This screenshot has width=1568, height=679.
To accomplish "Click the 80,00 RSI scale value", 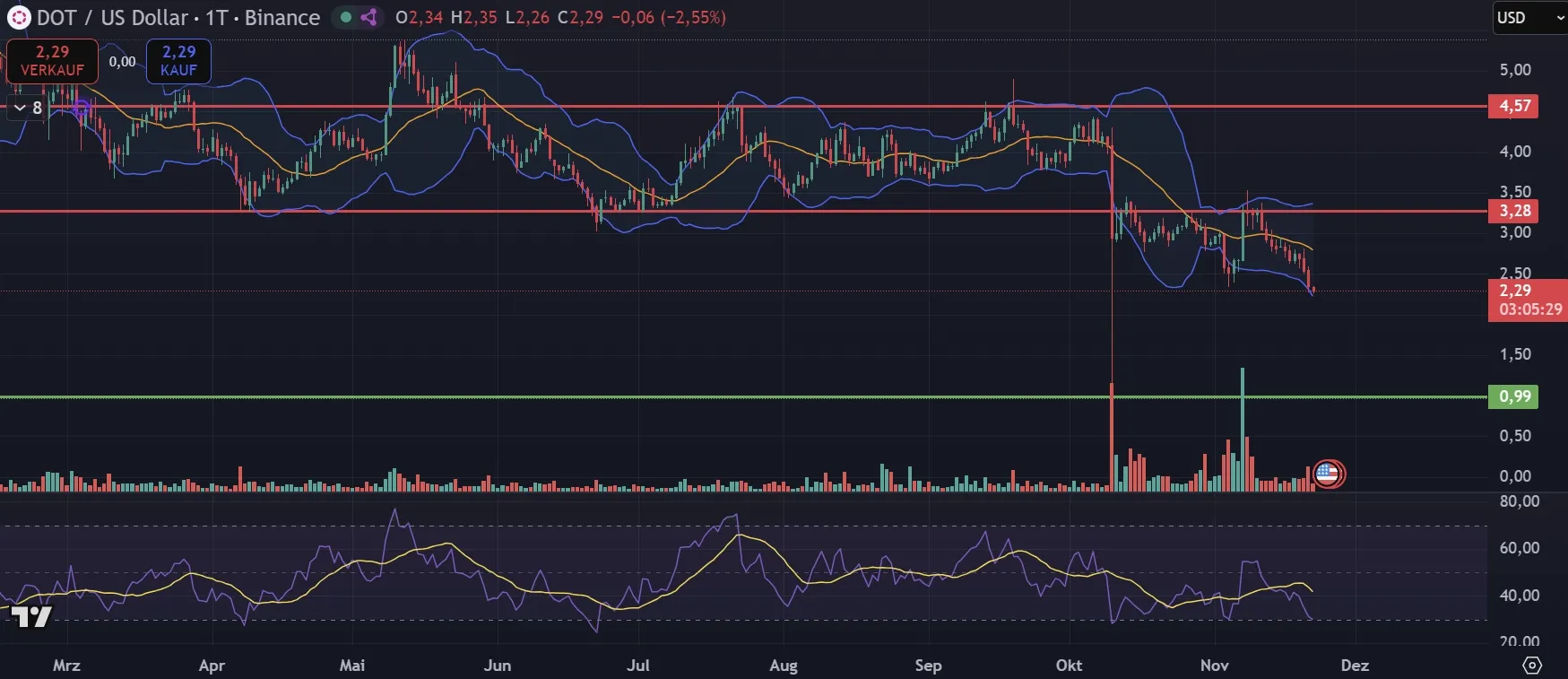I will click(1519, 501).
